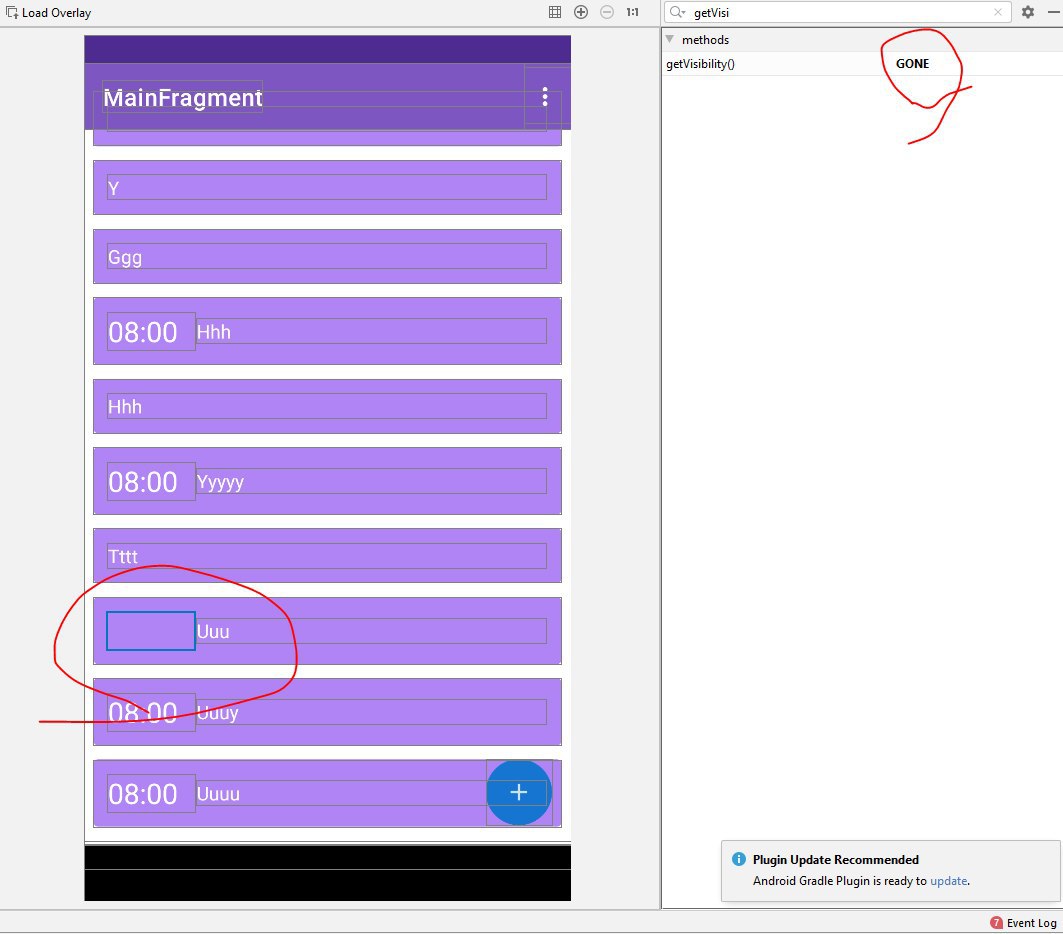Select the Tttt list item
Screen dimensions: 1063x934
point(327,555)
